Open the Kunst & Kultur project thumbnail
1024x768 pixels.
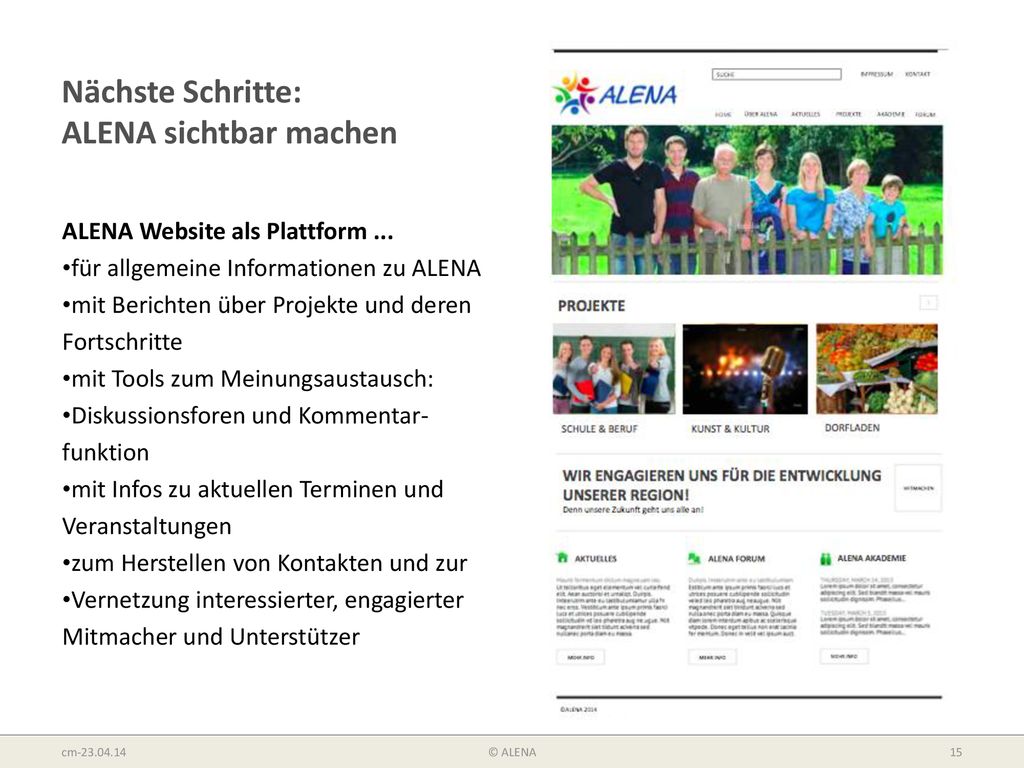point(745,369)
